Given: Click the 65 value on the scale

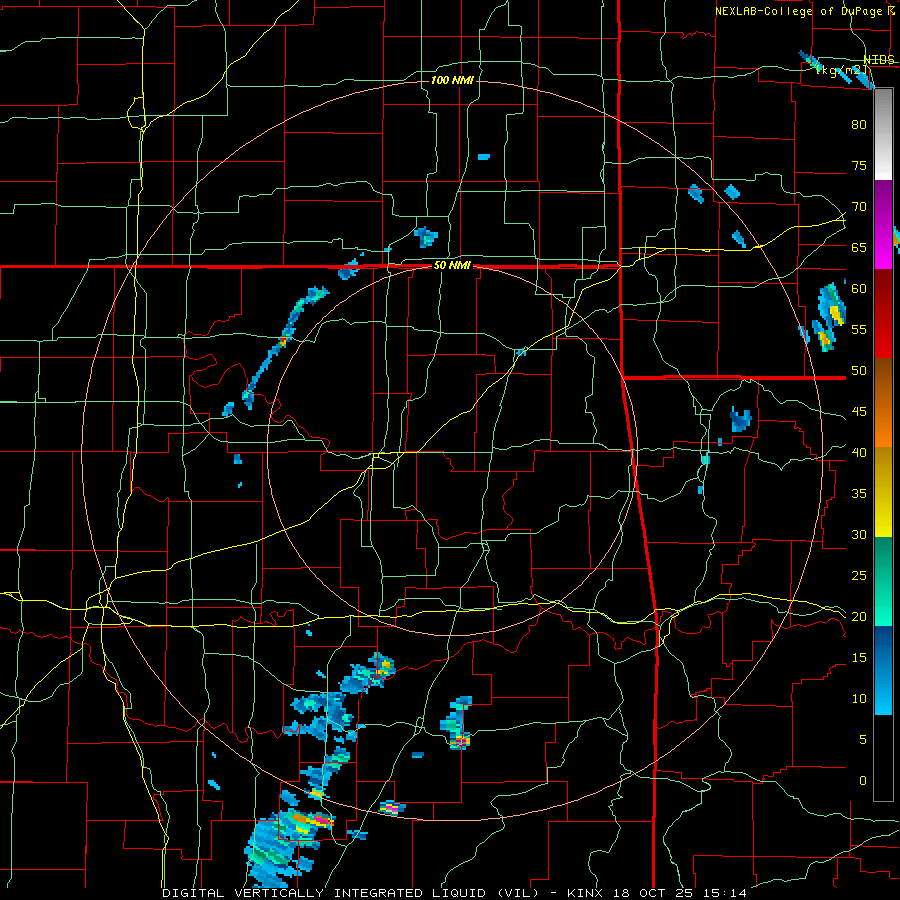Looking at the screenshot, I should pos(859,248).
